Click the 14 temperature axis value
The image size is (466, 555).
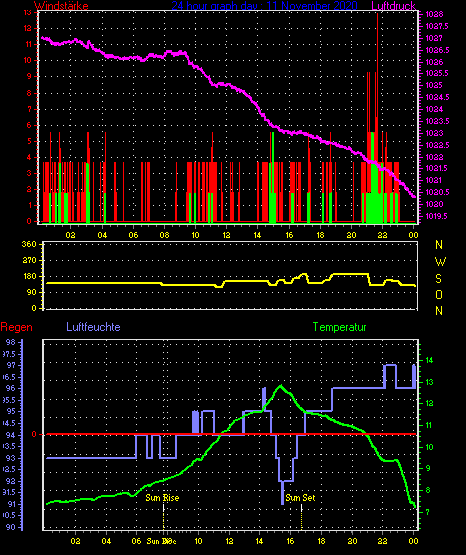point(429,360)
